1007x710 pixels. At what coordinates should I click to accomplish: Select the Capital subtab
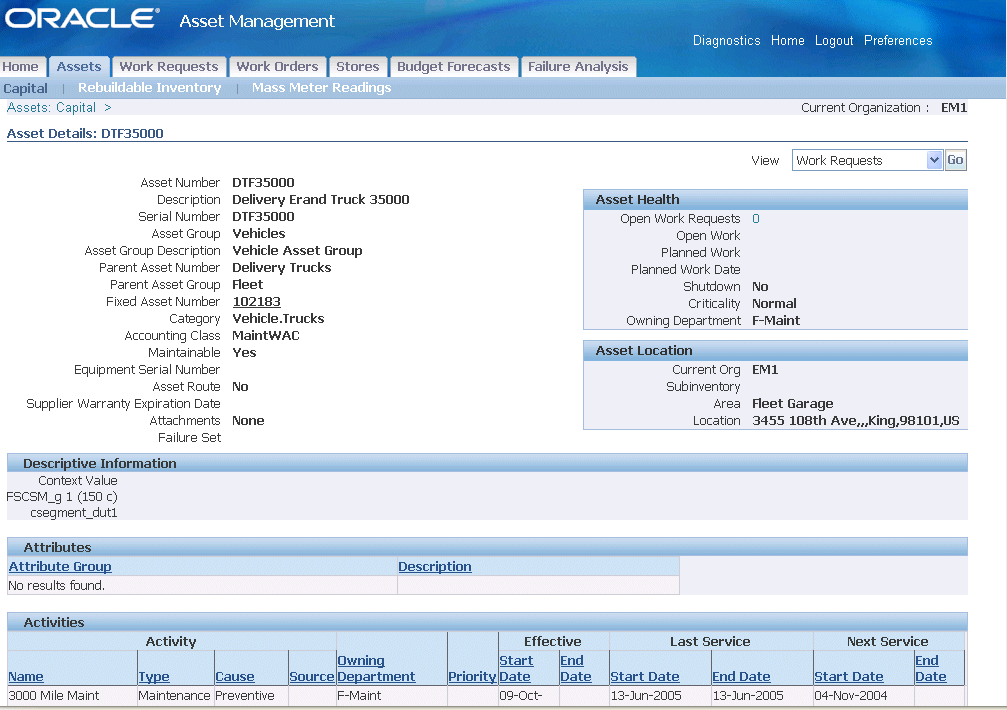(25, 89)
